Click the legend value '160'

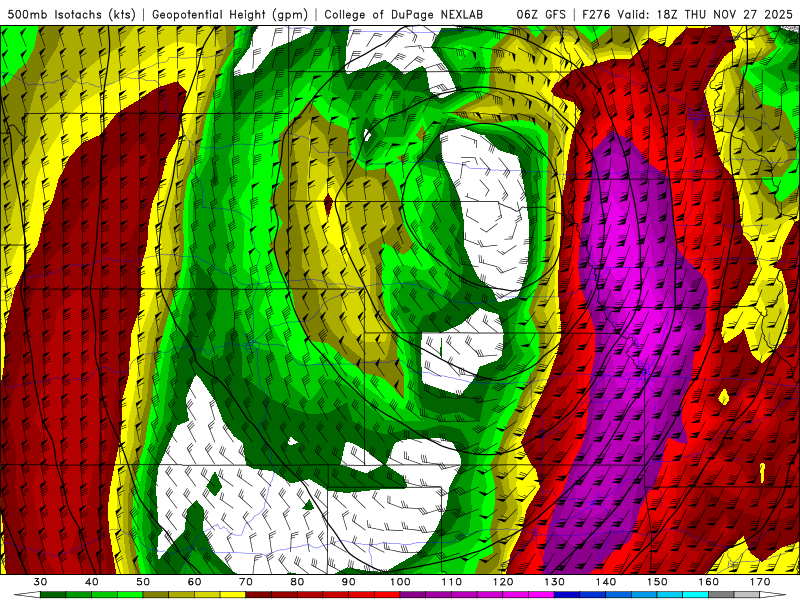click(709, 582)
